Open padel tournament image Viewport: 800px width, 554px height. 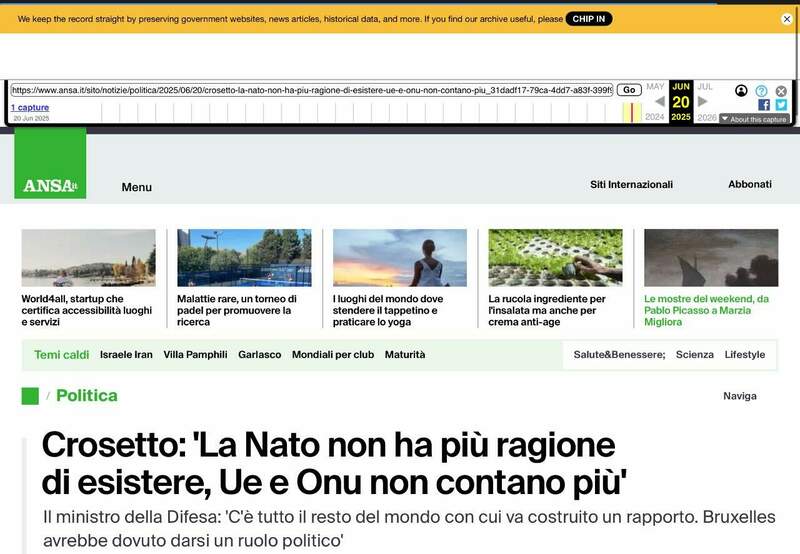click(244, 258)
